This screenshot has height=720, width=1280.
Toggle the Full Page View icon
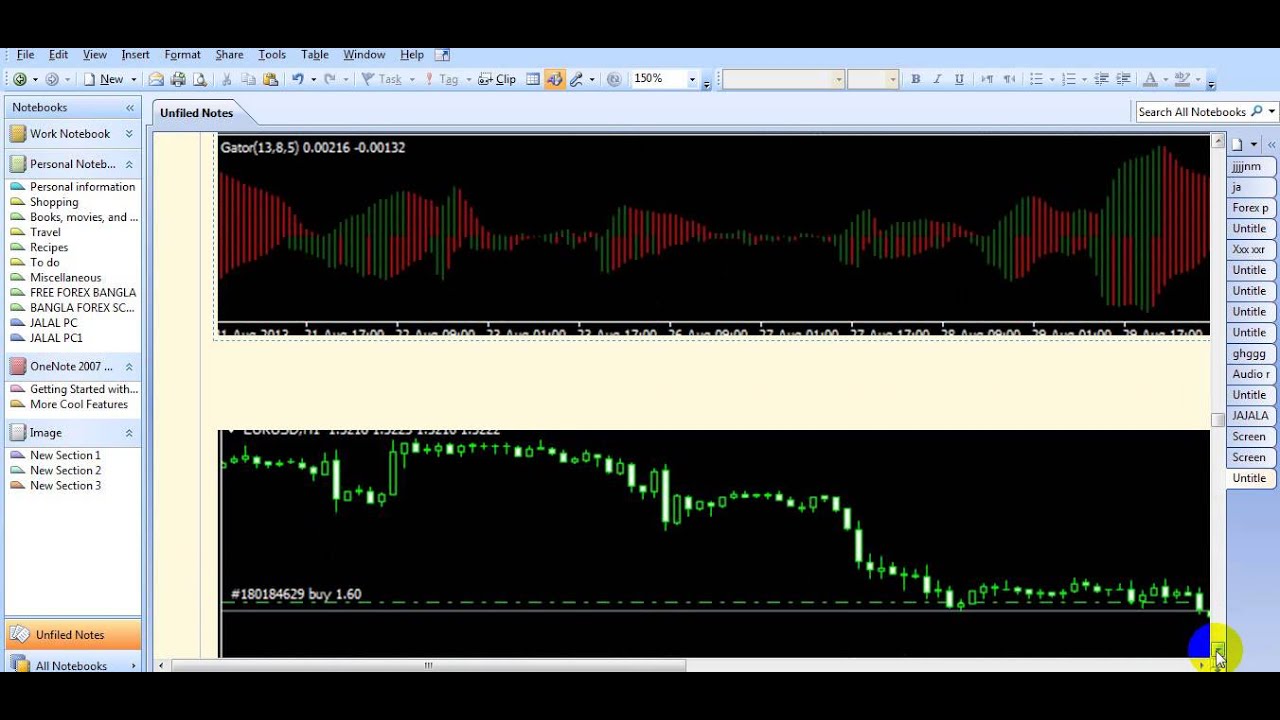554,79
